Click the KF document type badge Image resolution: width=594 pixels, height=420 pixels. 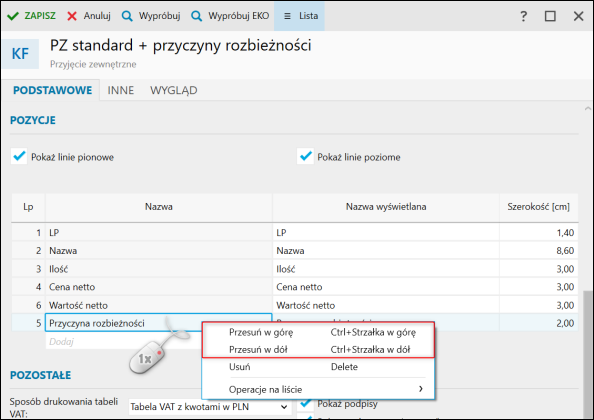(x=20, y=53)
